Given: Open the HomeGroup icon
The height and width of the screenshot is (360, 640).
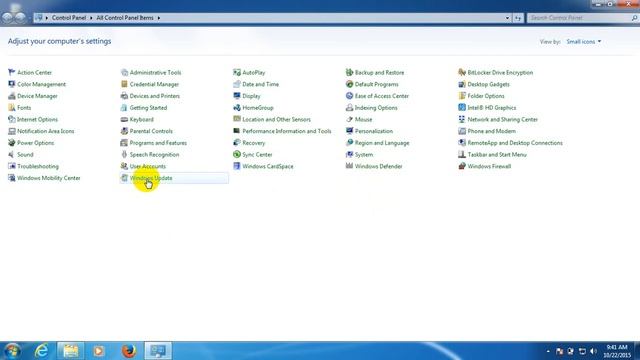Looking at the screenshot, I should click(237, 108).
